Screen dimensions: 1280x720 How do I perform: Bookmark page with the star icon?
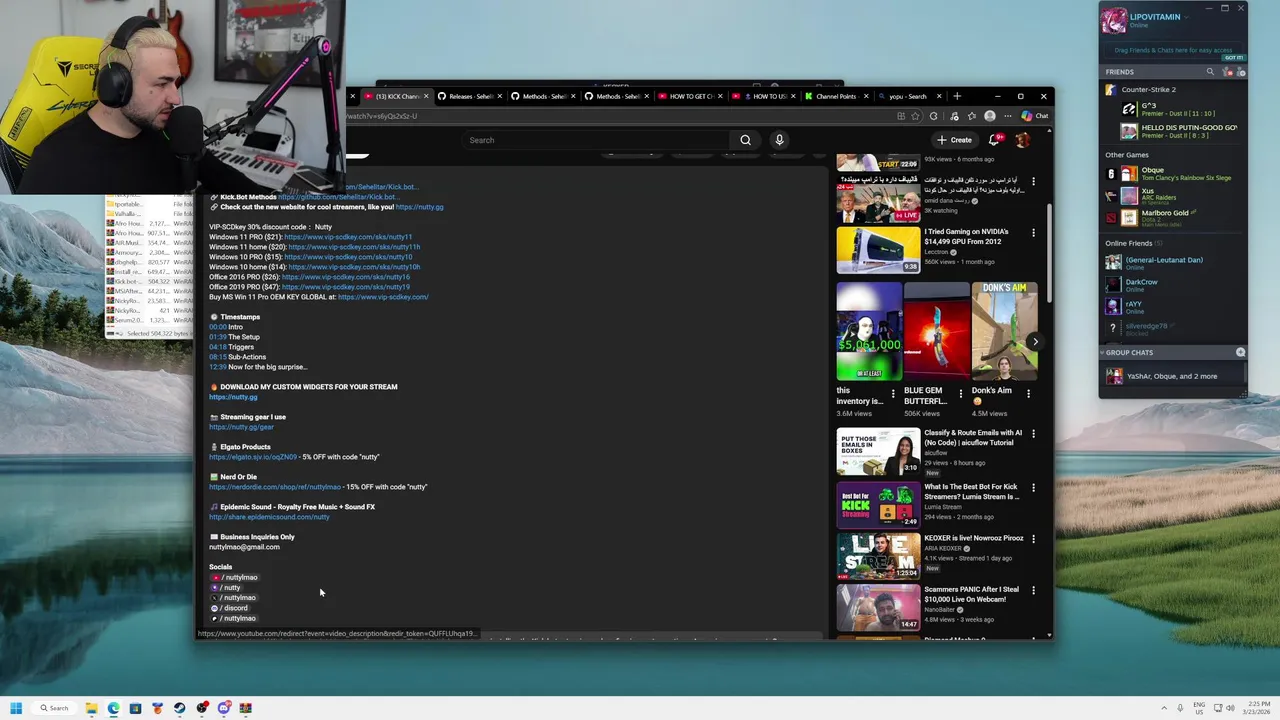tap(915, 116)
